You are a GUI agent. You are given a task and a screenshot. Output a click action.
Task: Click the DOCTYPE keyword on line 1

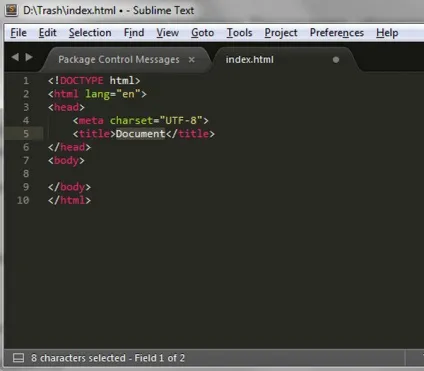tap(82, 81)
